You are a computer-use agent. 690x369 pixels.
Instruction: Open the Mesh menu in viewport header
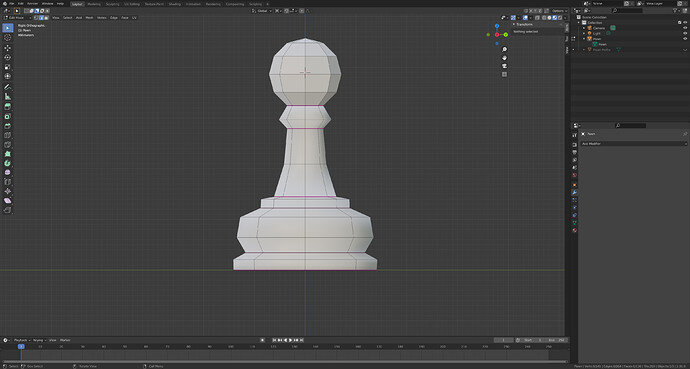89,18
